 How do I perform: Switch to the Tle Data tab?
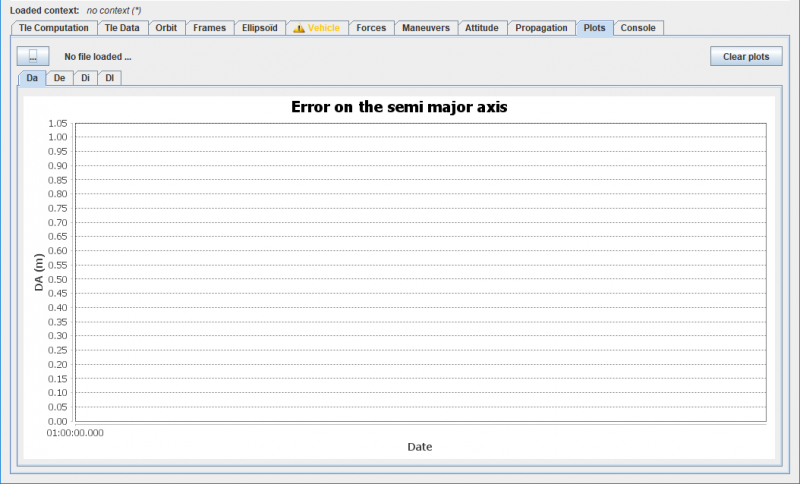point(122,28)
